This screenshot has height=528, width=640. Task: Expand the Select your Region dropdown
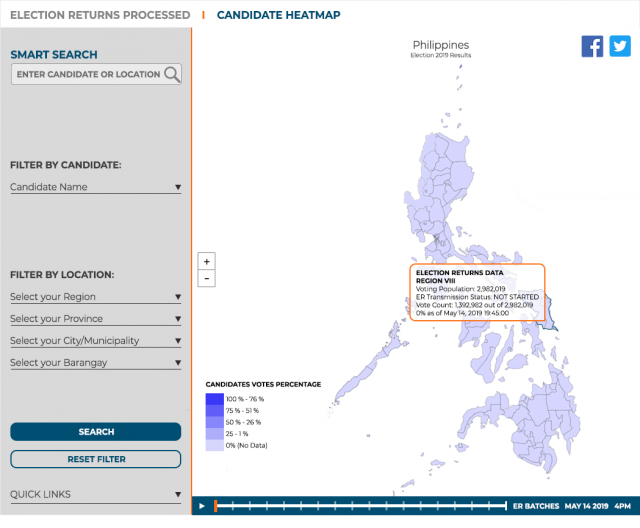pos(95,297)
